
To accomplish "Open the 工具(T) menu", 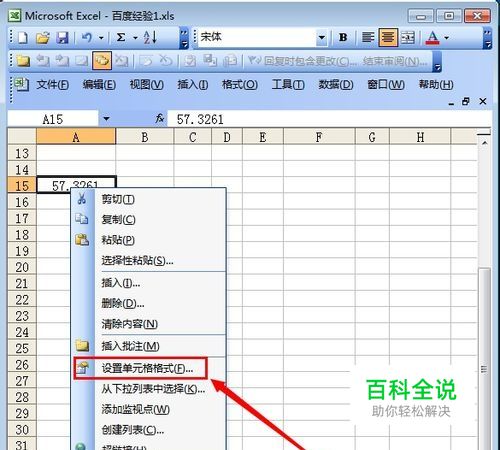I will pyautogui.click(x=288, y=85).
